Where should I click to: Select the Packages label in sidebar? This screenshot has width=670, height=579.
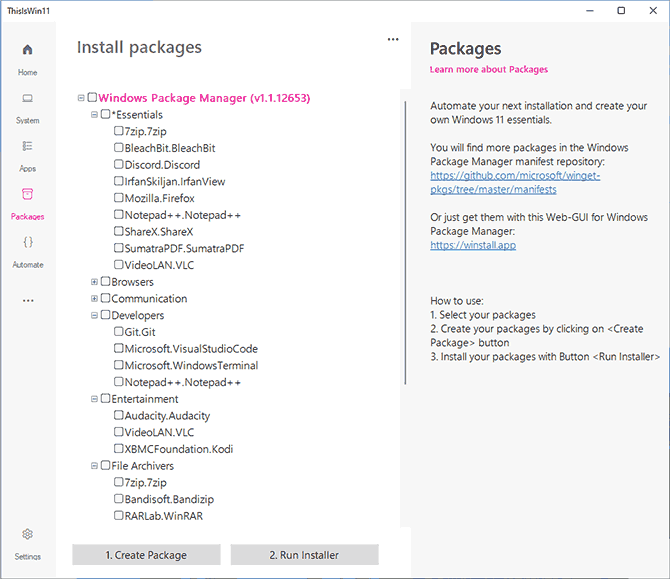coord(27,217)
